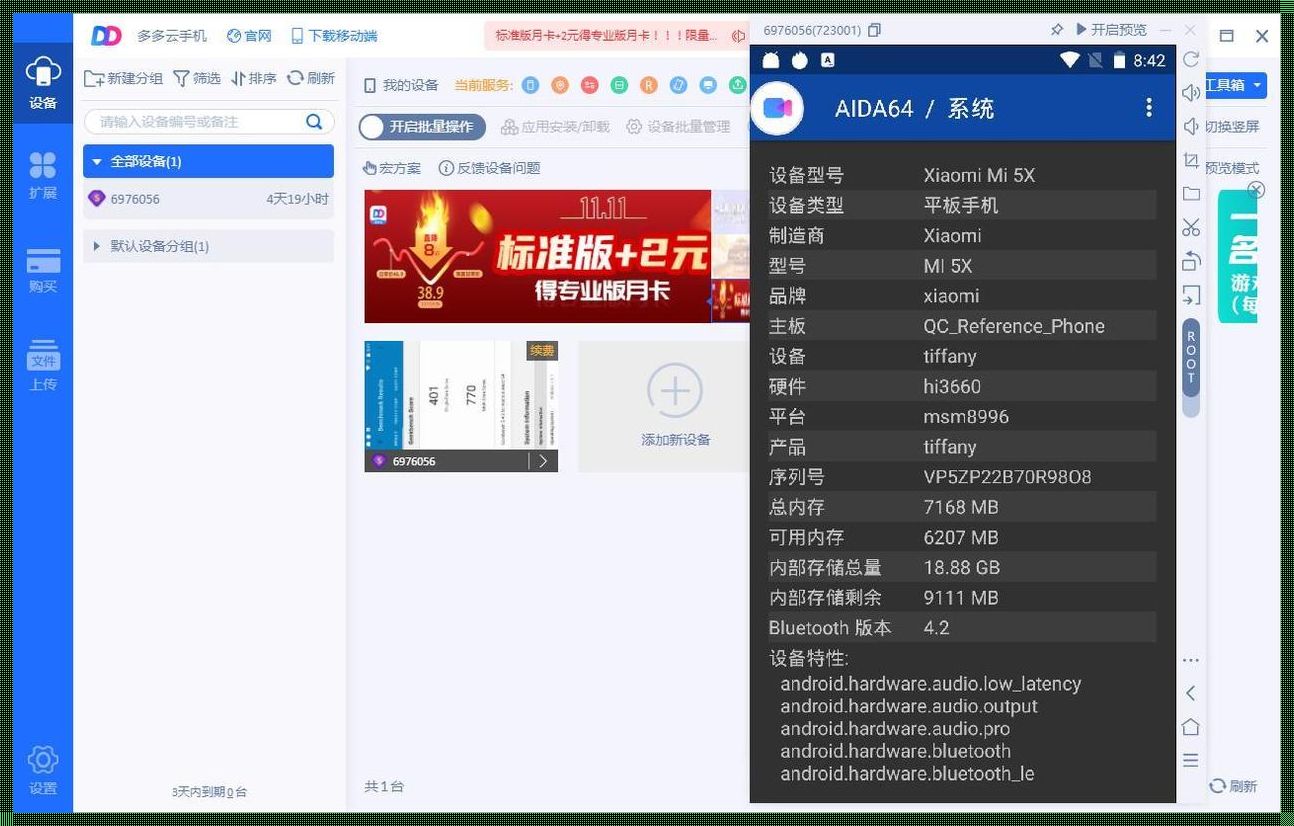Image resolution: width=1294 pixels, height=826 pixels.
Task: Click 开启预览 start preview
Action: 1111,30
